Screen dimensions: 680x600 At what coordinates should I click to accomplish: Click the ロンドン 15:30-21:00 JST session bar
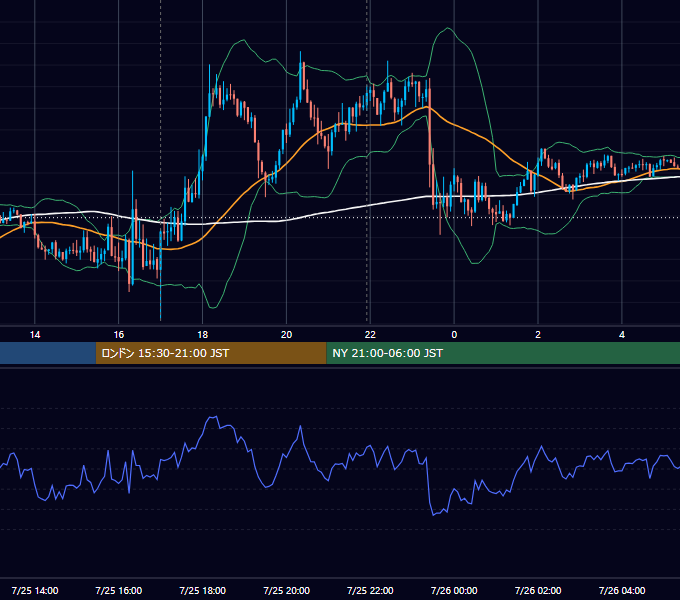click(211, 353)
